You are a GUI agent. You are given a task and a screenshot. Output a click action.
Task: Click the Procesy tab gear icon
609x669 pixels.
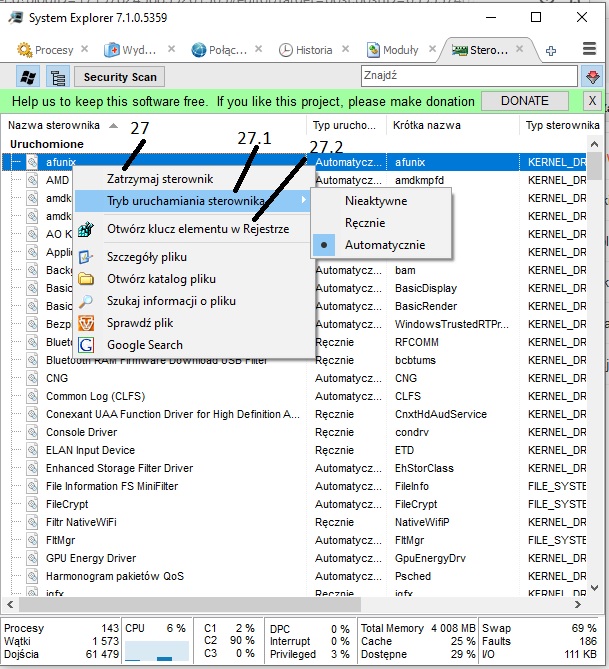click(x=24, y=50)
